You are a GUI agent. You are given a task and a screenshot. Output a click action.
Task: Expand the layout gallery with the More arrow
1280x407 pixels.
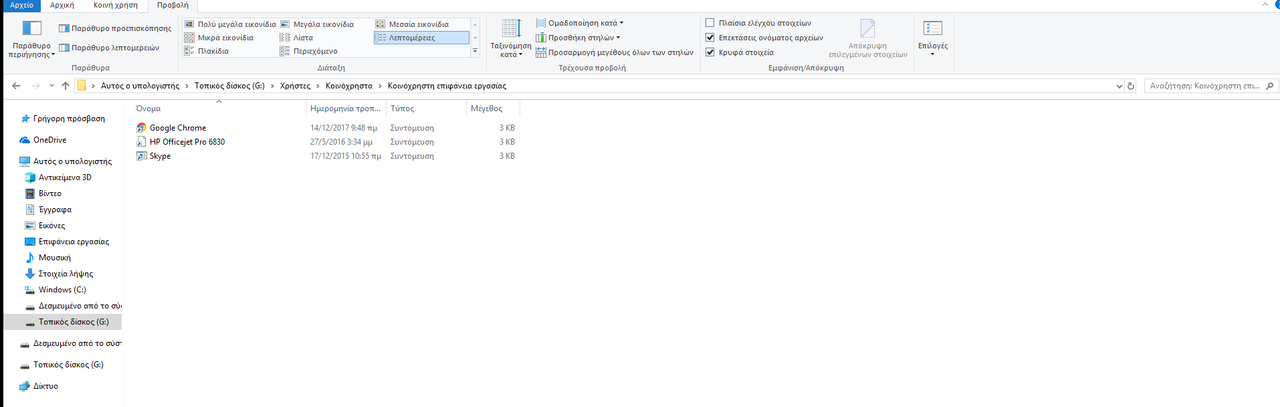pos(474,50)
